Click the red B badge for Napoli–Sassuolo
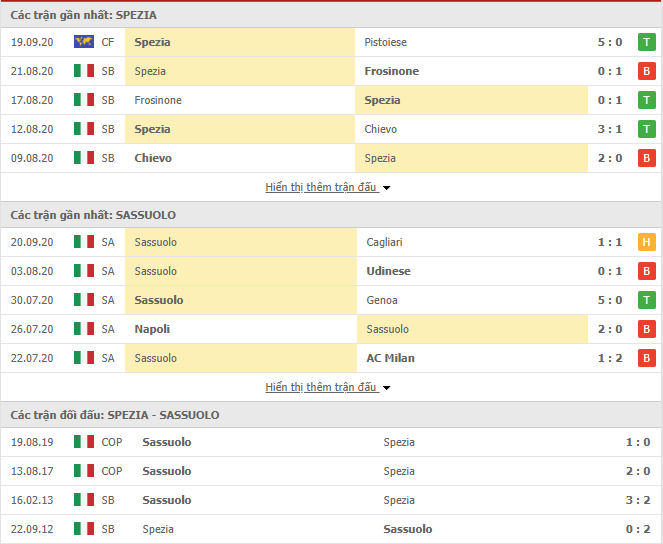Screen dimensions: 663x544 [x=647, y=329]
